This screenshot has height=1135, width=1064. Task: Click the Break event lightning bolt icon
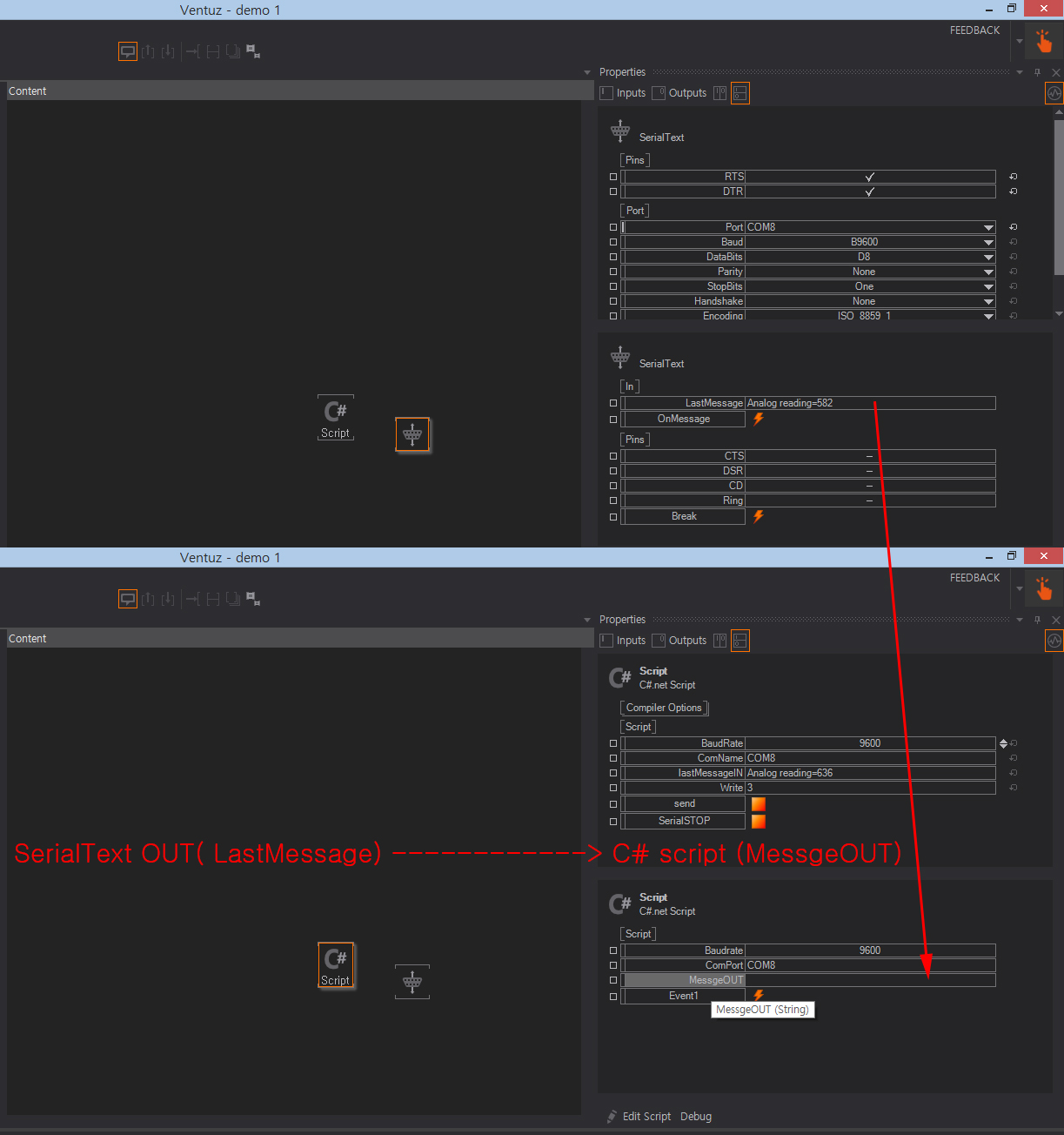coord(758,516)
